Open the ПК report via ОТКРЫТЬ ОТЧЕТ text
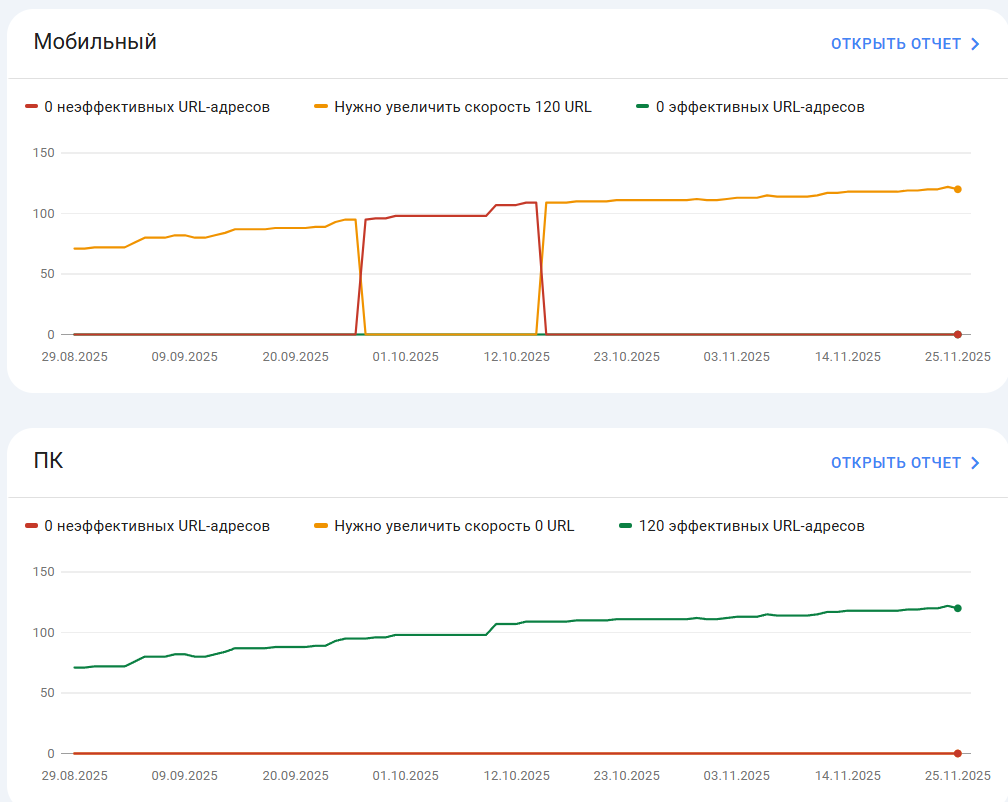 [895, 463]
